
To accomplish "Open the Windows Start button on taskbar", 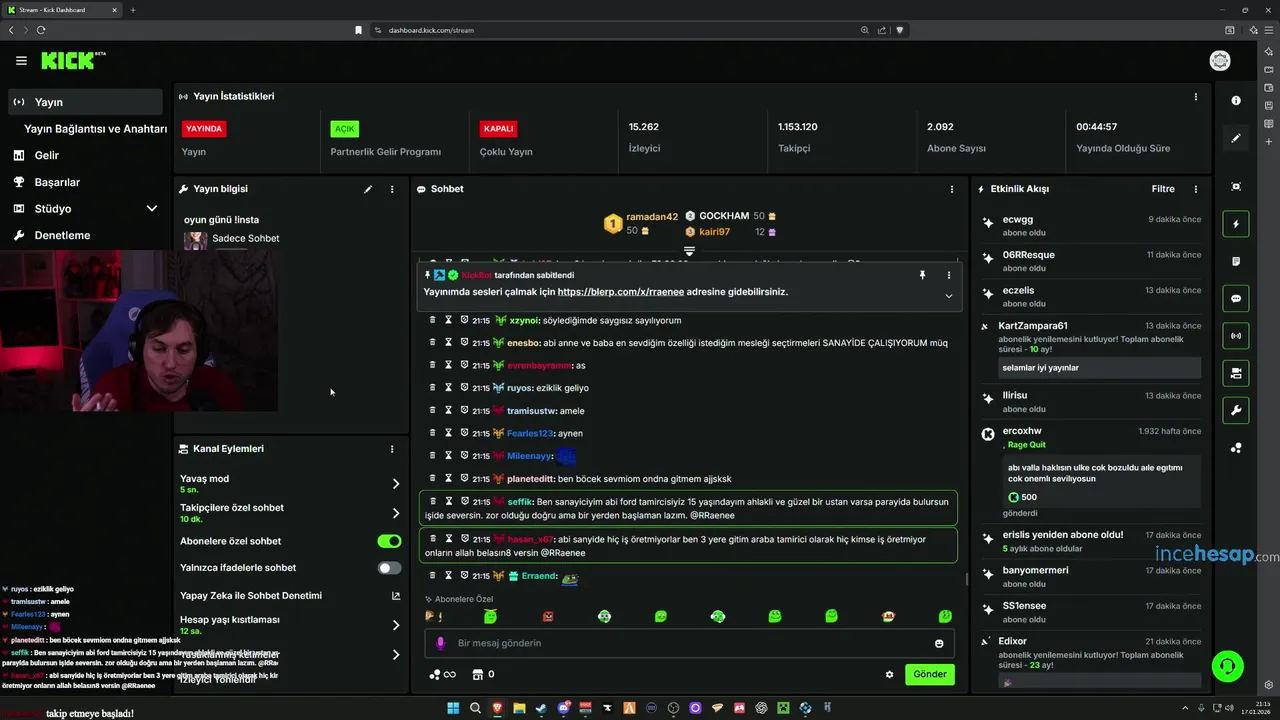I will (453, 708).
